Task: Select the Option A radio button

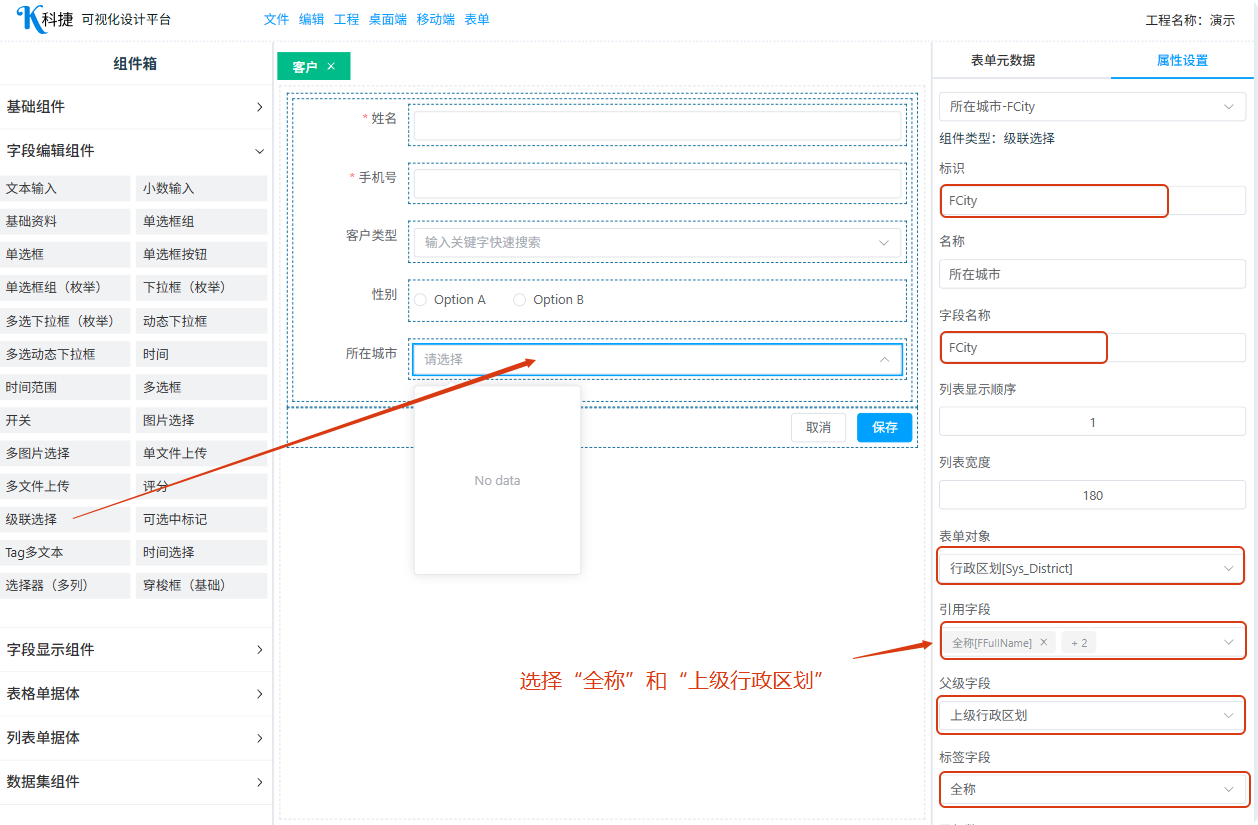Action: click(421, 300)
